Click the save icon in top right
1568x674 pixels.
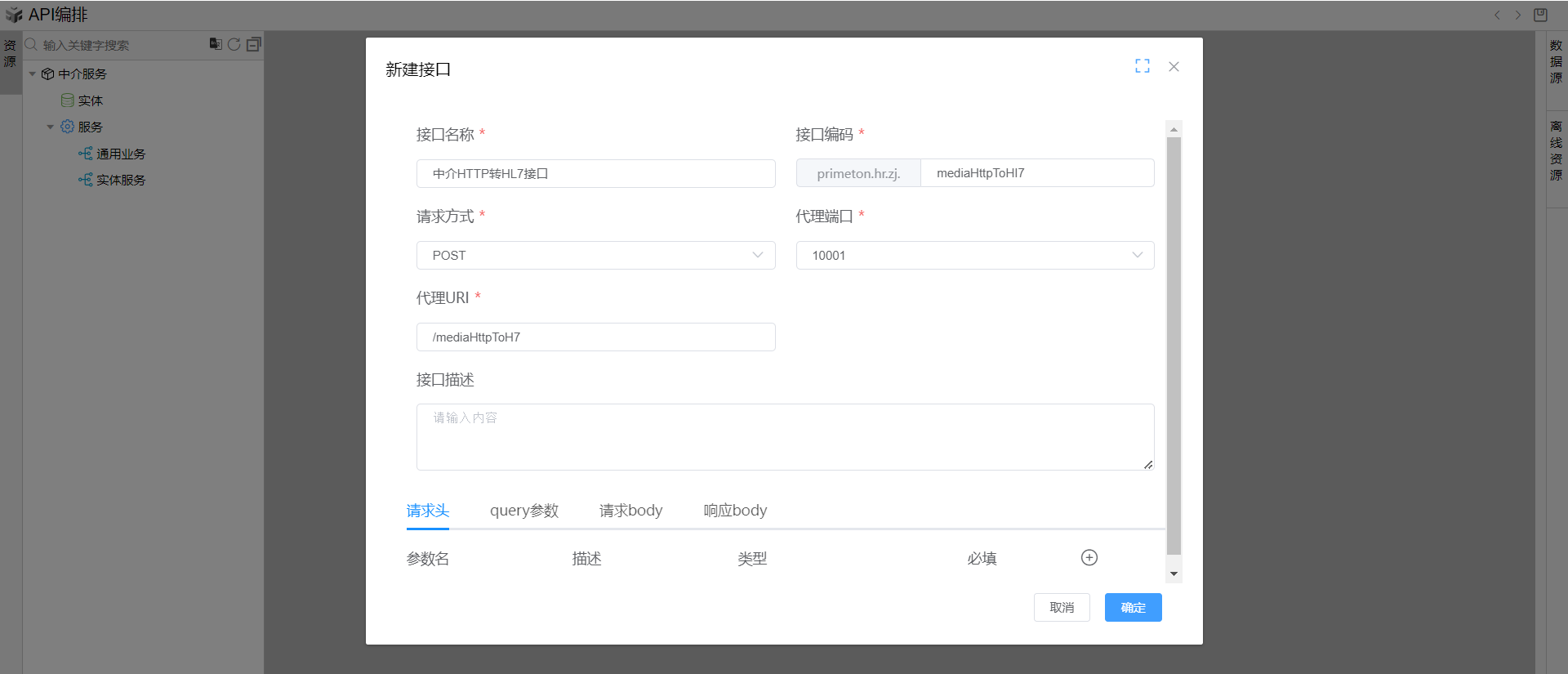(1540, 15)
